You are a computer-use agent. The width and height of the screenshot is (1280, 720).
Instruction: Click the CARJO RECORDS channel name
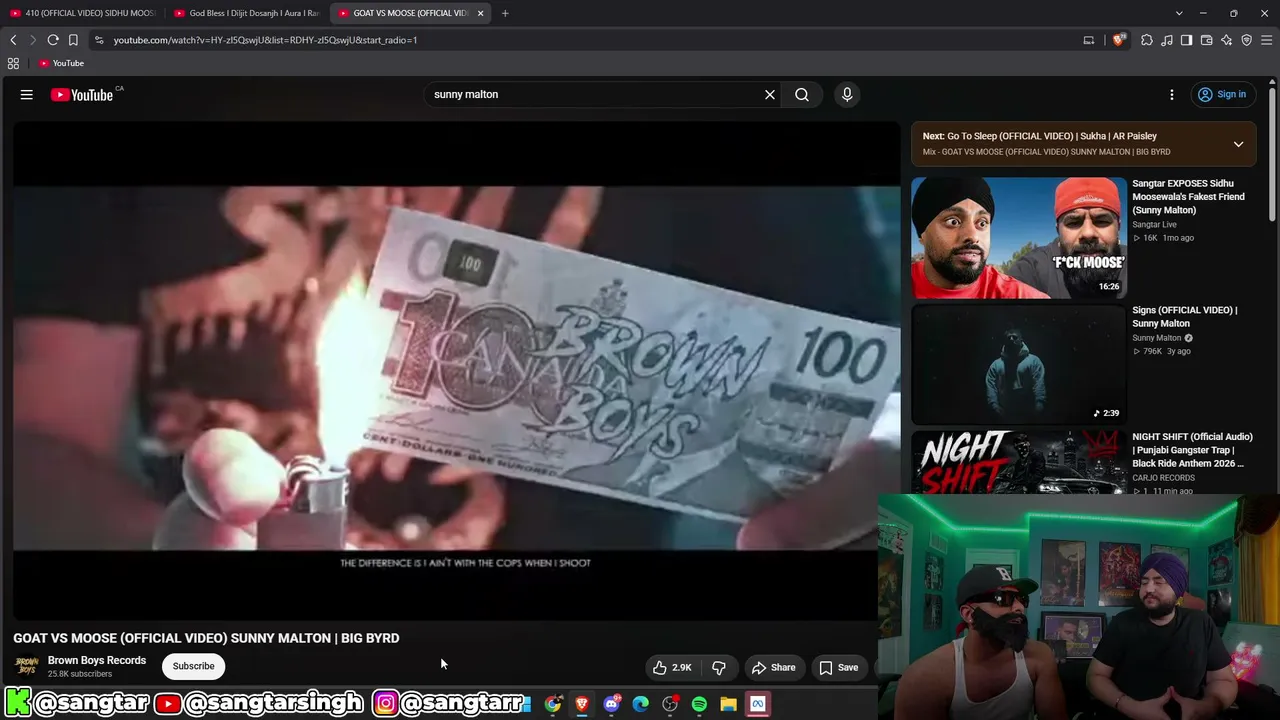point(1163,478)
